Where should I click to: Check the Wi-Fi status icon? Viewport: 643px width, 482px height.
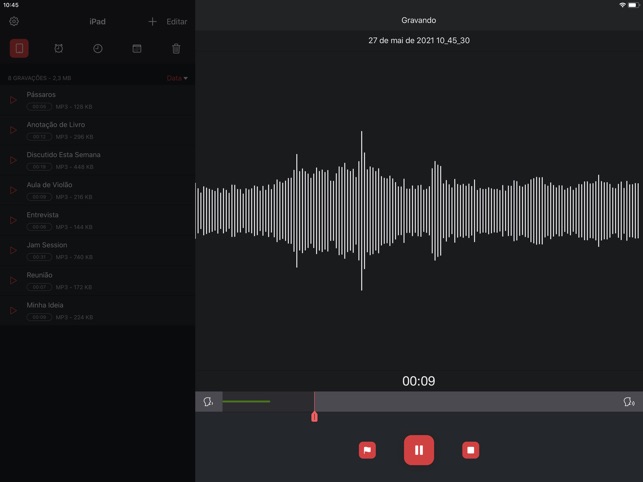coord(622,5)
